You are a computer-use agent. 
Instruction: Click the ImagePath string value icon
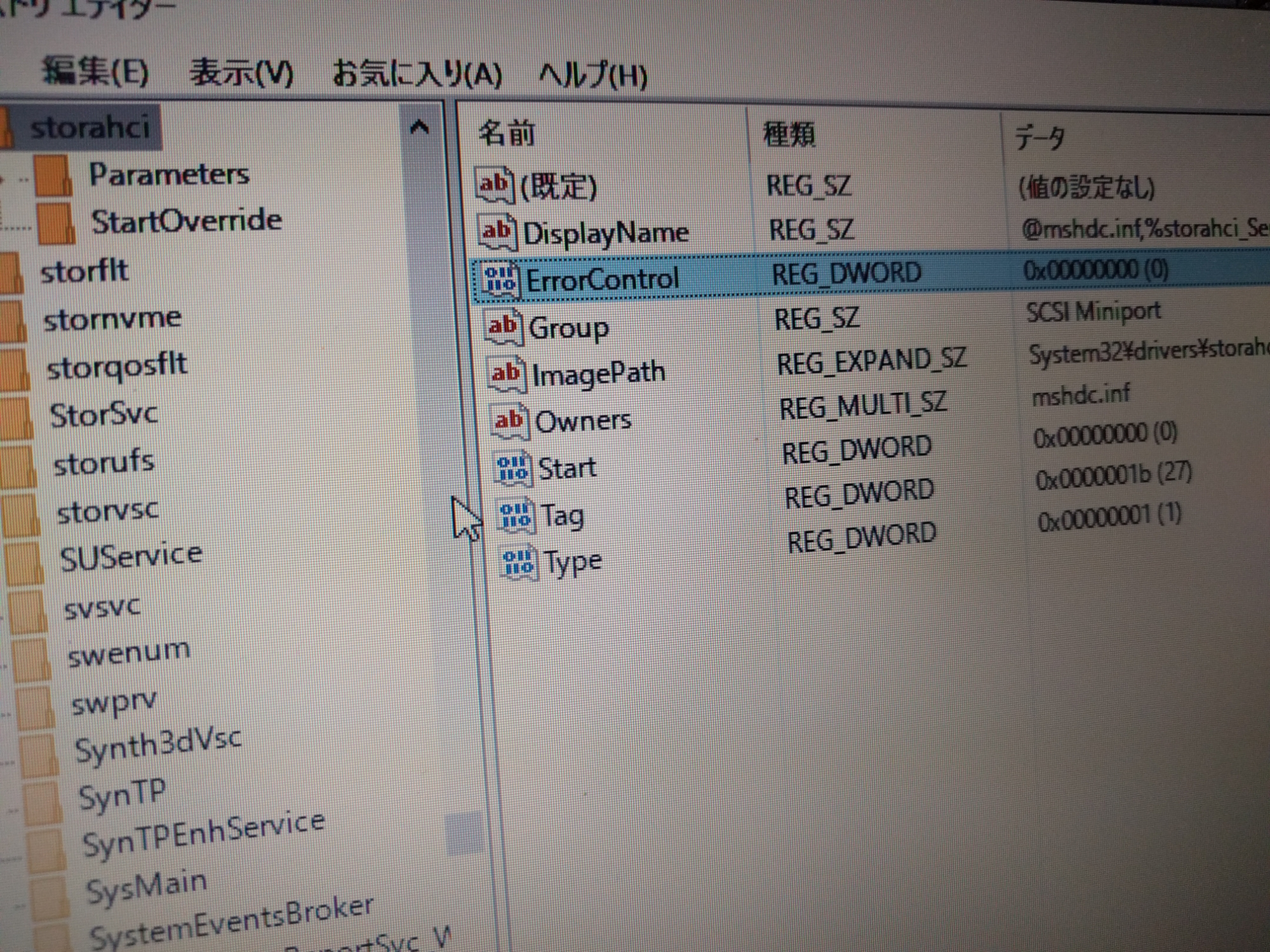tap(505, 374)
